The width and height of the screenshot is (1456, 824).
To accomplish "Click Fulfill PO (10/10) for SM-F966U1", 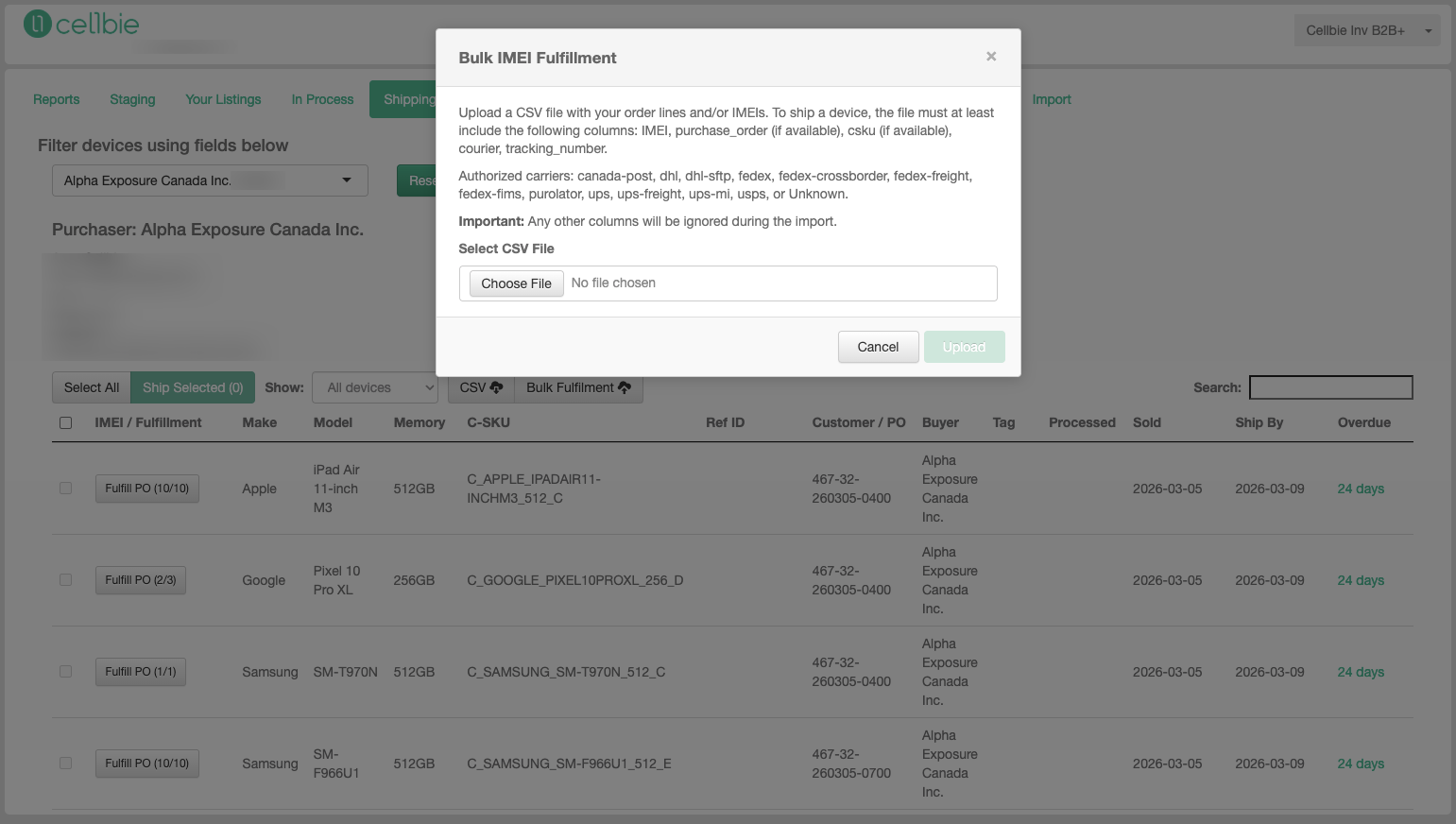I will pyautogui.click(x=147, y=764).
